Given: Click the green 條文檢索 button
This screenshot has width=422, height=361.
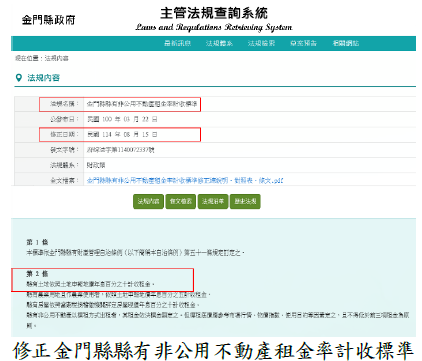Looking at the screenshot, I should [181, 201].
